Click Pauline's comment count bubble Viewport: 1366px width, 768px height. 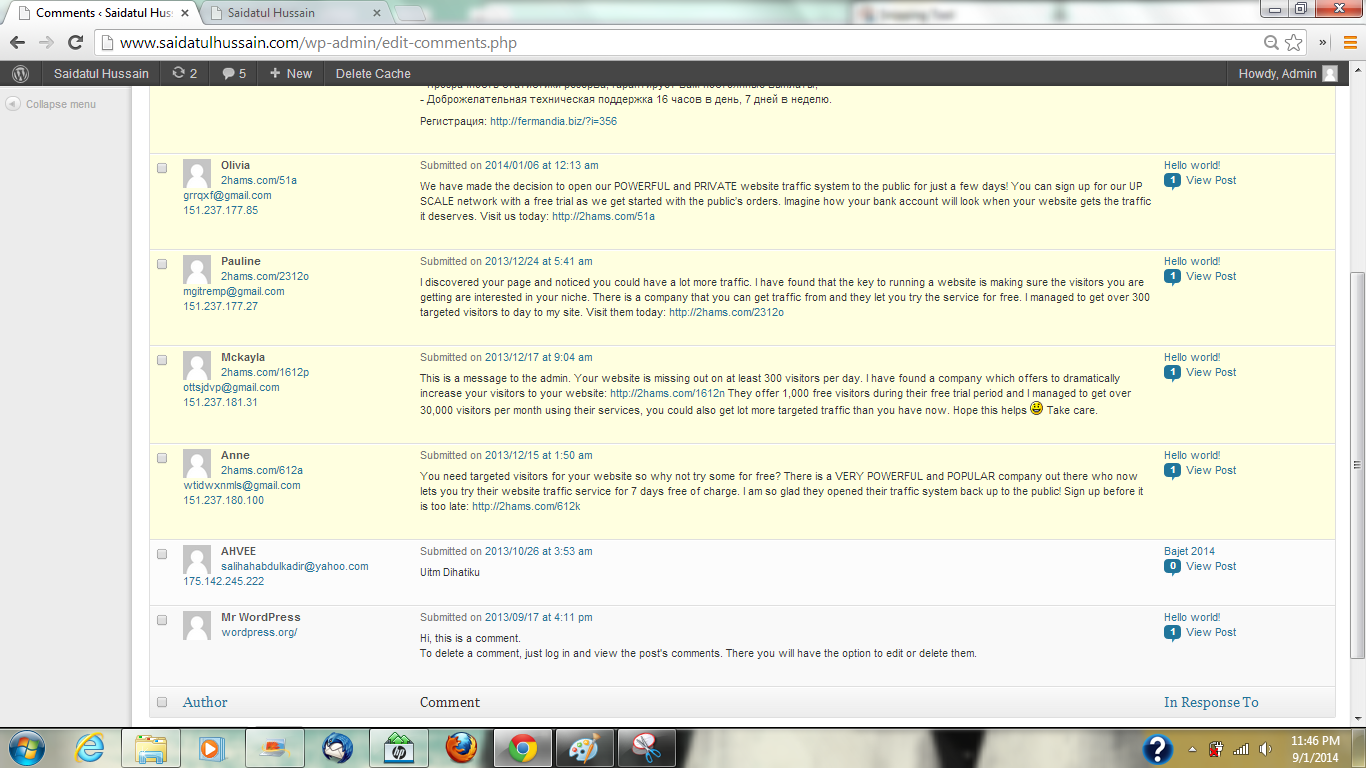[x=1172, y=277]
